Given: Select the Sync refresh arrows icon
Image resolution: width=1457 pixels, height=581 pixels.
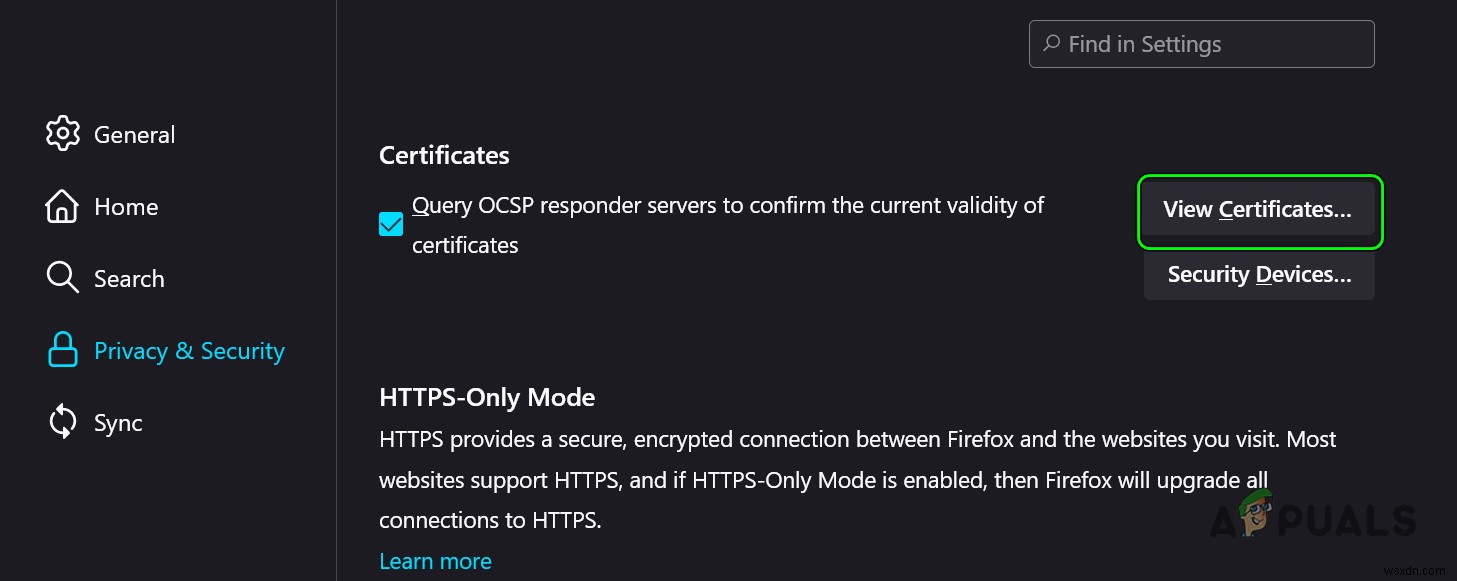Looking at the screenshot, I should pos(62,422).
